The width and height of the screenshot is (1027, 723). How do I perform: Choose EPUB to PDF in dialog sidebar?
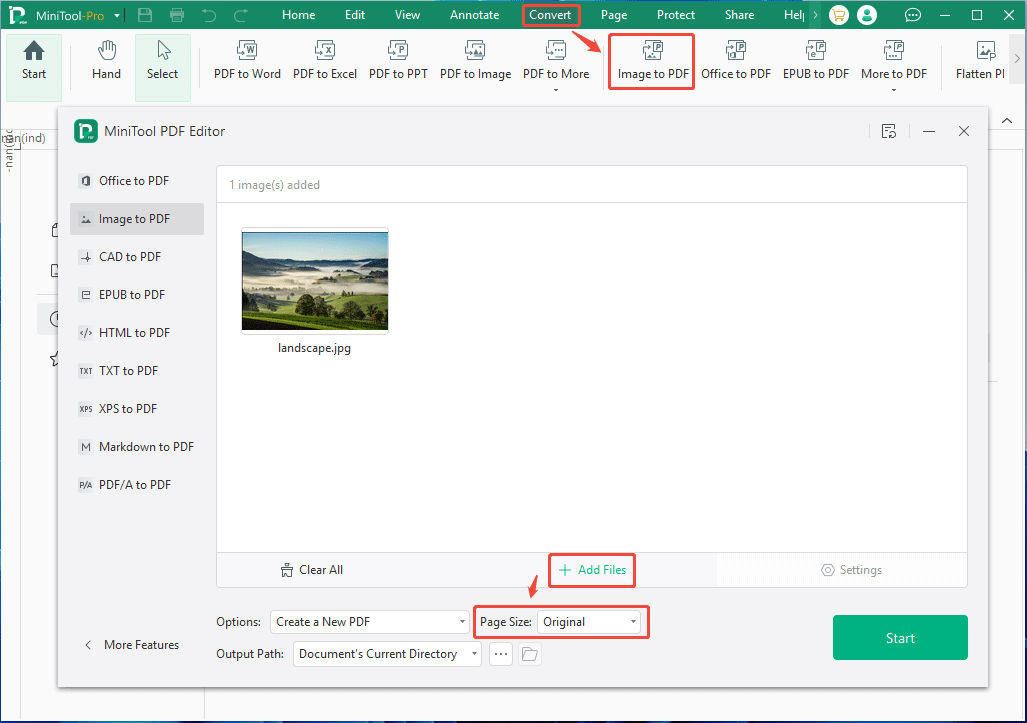pos(137,295)
